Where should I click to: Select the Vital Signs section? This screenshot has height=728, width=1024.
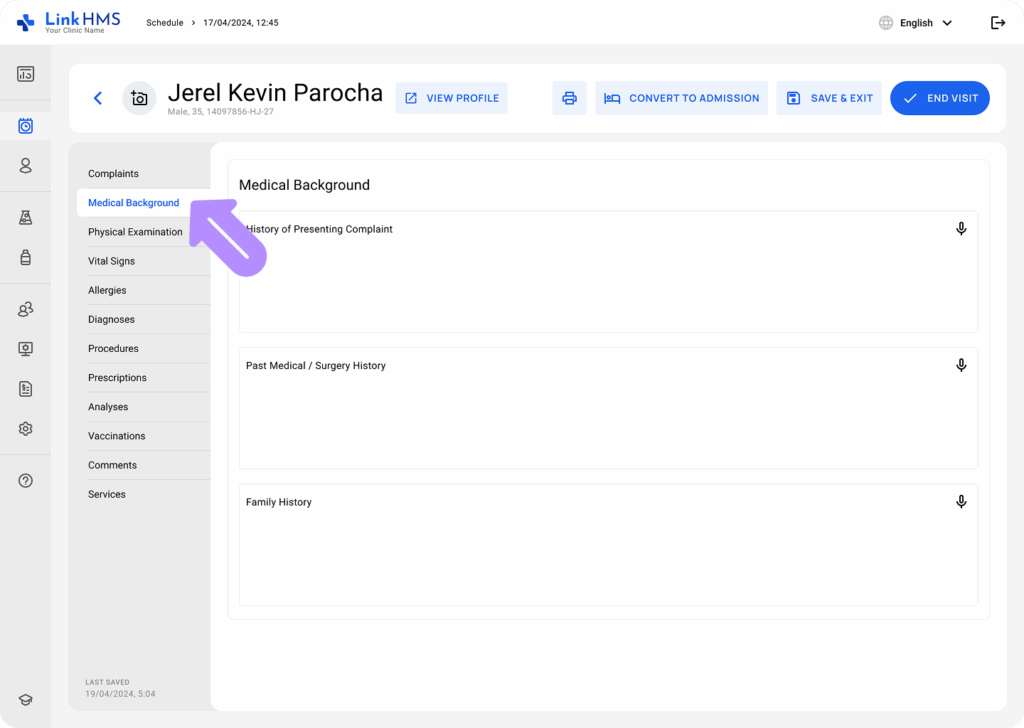111,261
